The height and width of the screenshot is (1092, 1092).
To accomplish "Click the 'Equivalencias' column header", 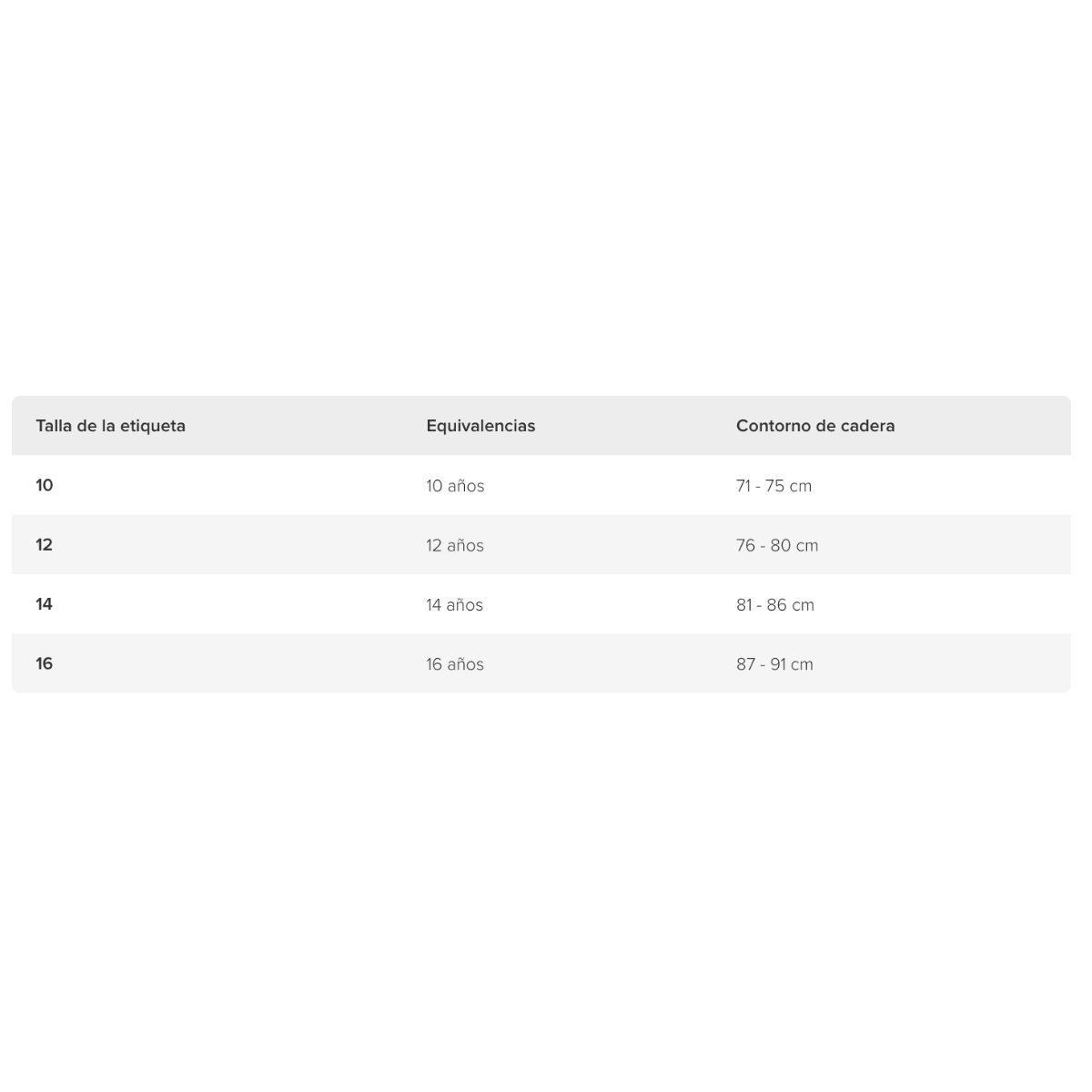I will click(x=480, y=426).
